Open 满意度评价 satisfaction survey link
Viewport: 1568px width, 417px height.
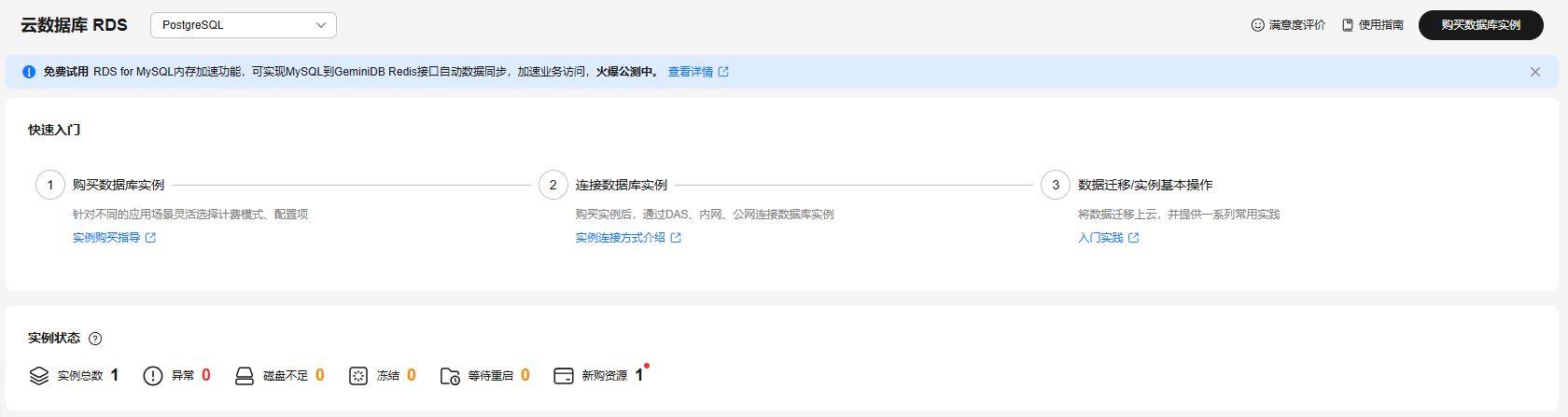tap(1296, 25)
